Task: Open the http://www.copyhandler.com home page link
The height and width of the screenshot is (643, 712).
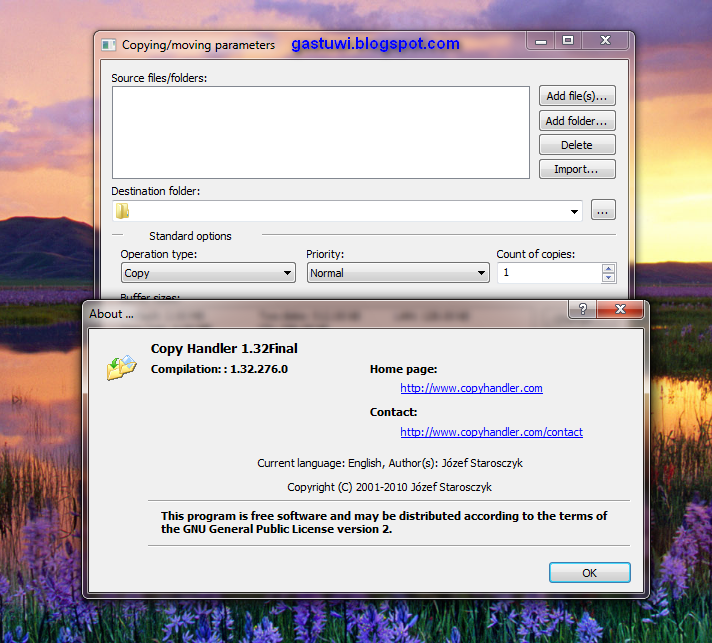Action: [x=471, y=388]
